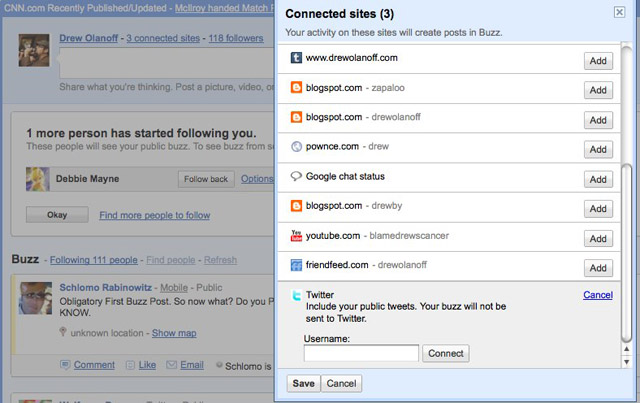This screenshot has width=640, height=403.
Task: Click the Google chat status speech bubble icon
Action: click(296, 176)
